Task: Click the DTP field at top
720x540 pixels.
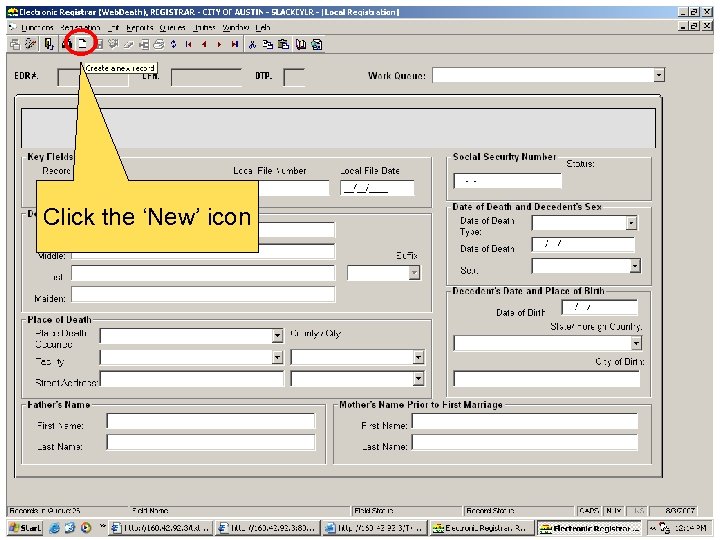Action: point(294,77)
